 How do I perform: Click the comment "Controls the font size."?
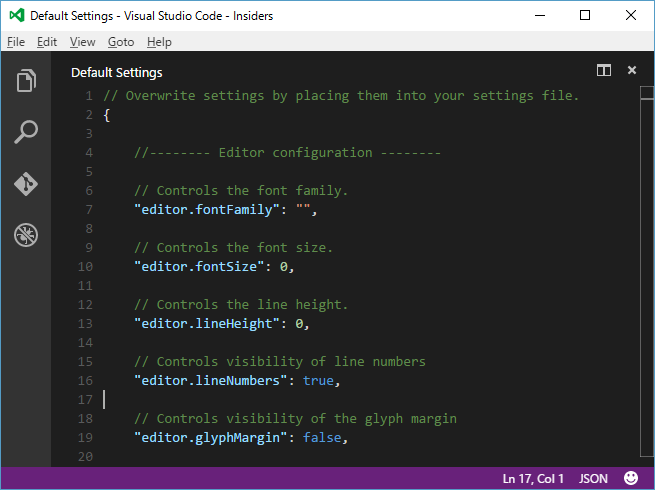click(x=234, y=247)
